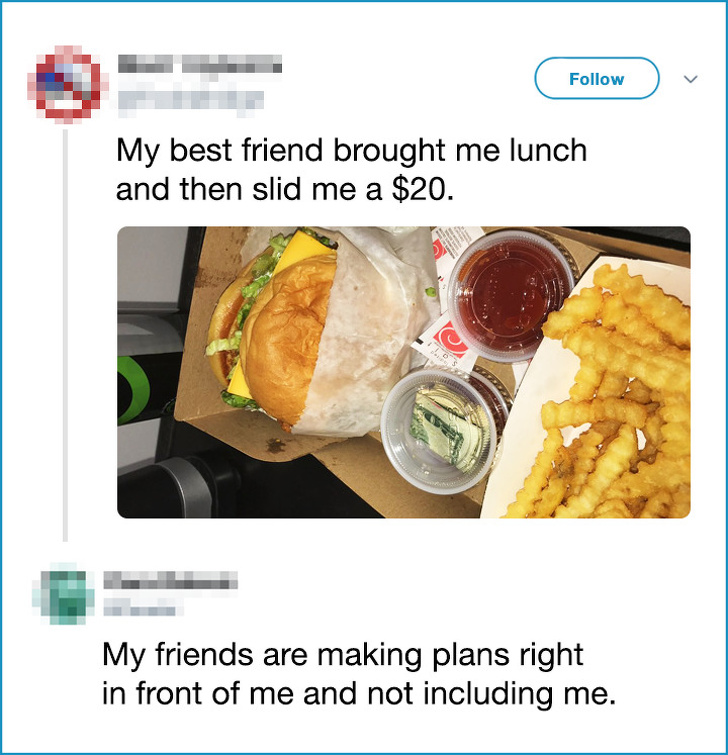The height and width of the screenshot is (755, 728).
Task: Click the crinkle-cut fries in the photo
Action: 614,395
